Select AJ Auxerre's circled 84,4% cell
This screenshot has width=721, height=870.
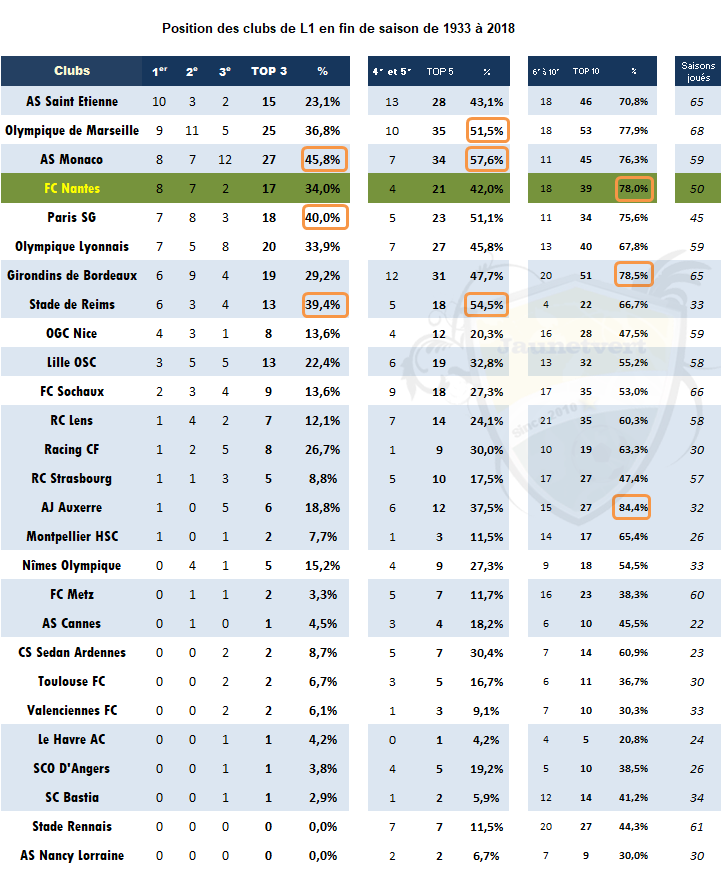632,507
